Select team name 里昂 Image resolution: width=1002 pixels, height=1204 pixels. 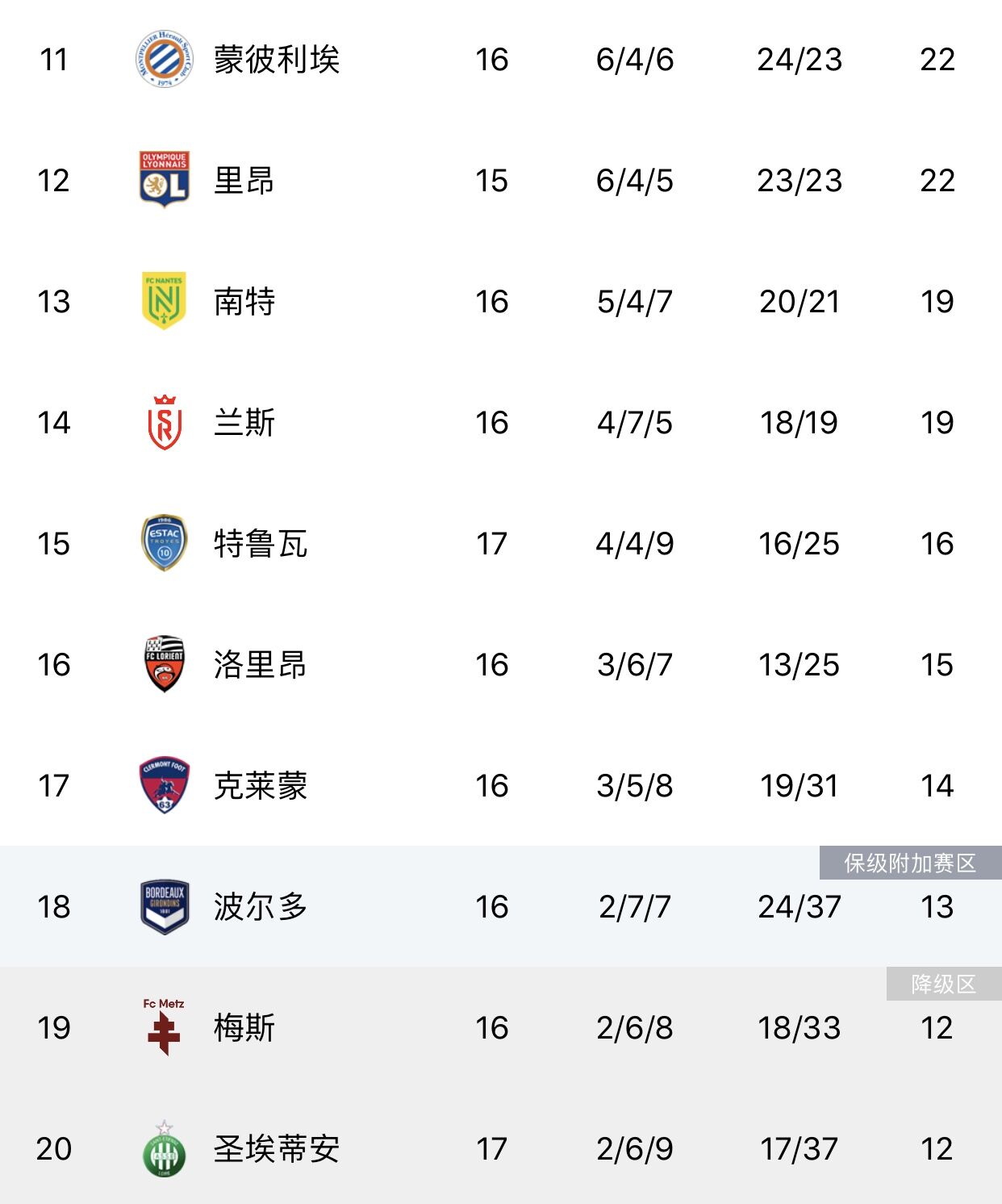click(x=244, y=181)
